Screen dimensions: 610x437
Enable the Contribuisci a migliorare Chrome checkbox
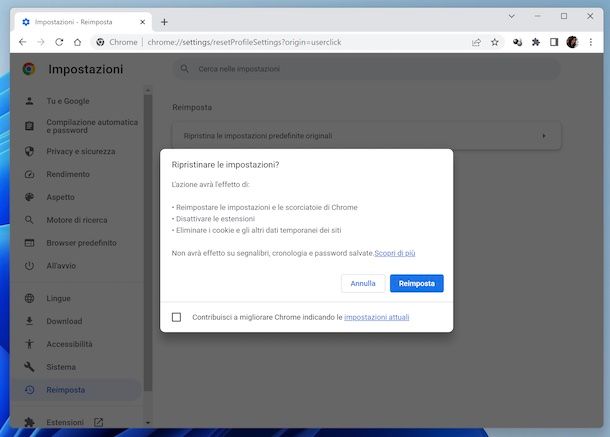point(176,317)
